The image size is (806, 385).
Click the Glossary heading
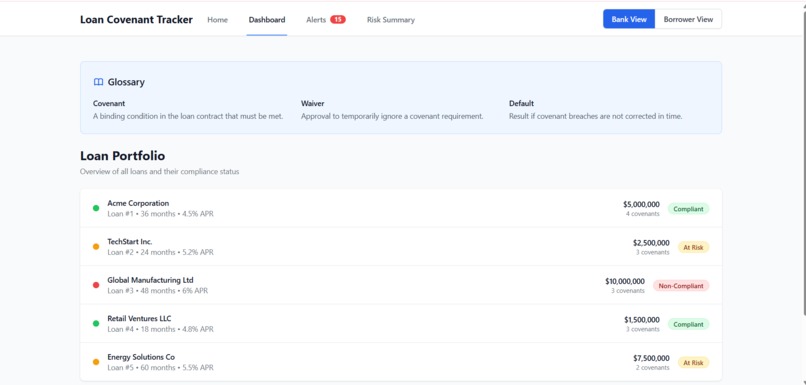pos(126,82)
